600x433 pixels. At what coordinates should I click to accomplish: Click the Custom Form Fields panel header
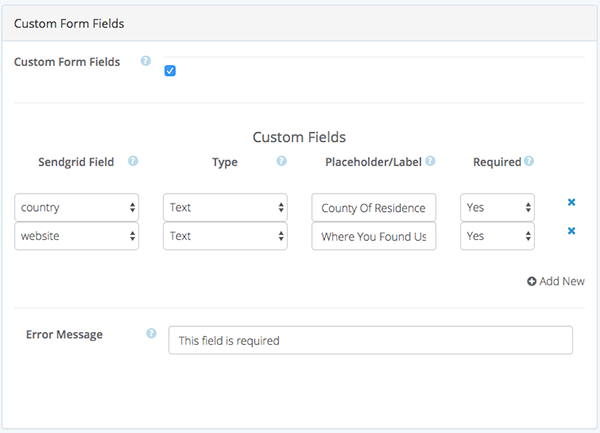299,23
